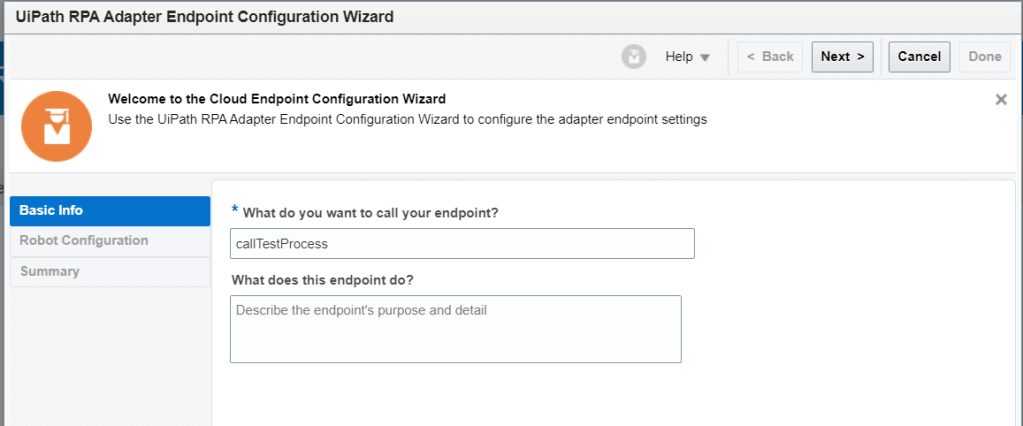Expand the Help dropdown arrow
Screen dimensions: 1023x426
[x=705, y=58]
